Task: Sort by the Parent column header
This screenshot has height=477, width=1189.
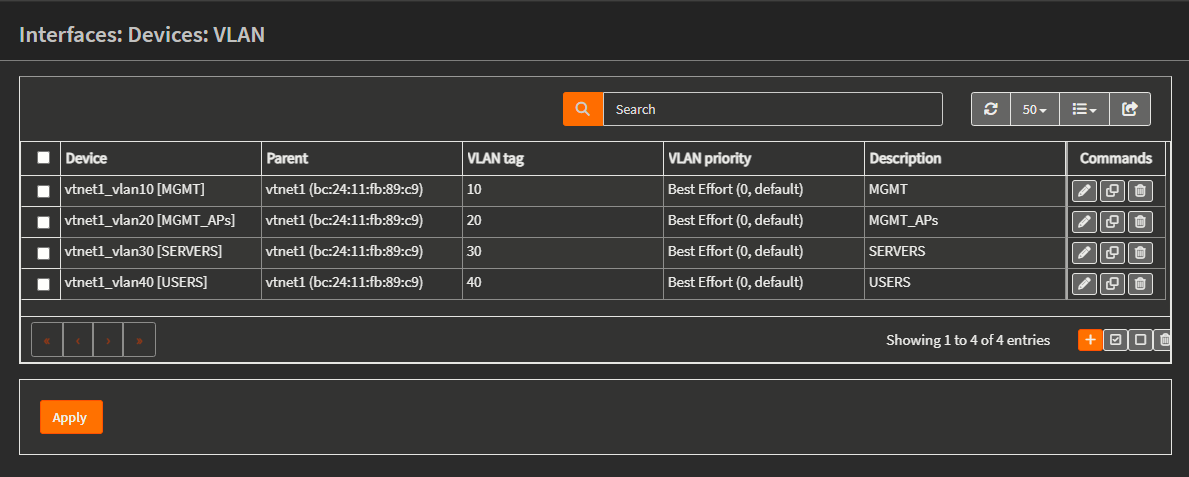Action: pos(362,158)
